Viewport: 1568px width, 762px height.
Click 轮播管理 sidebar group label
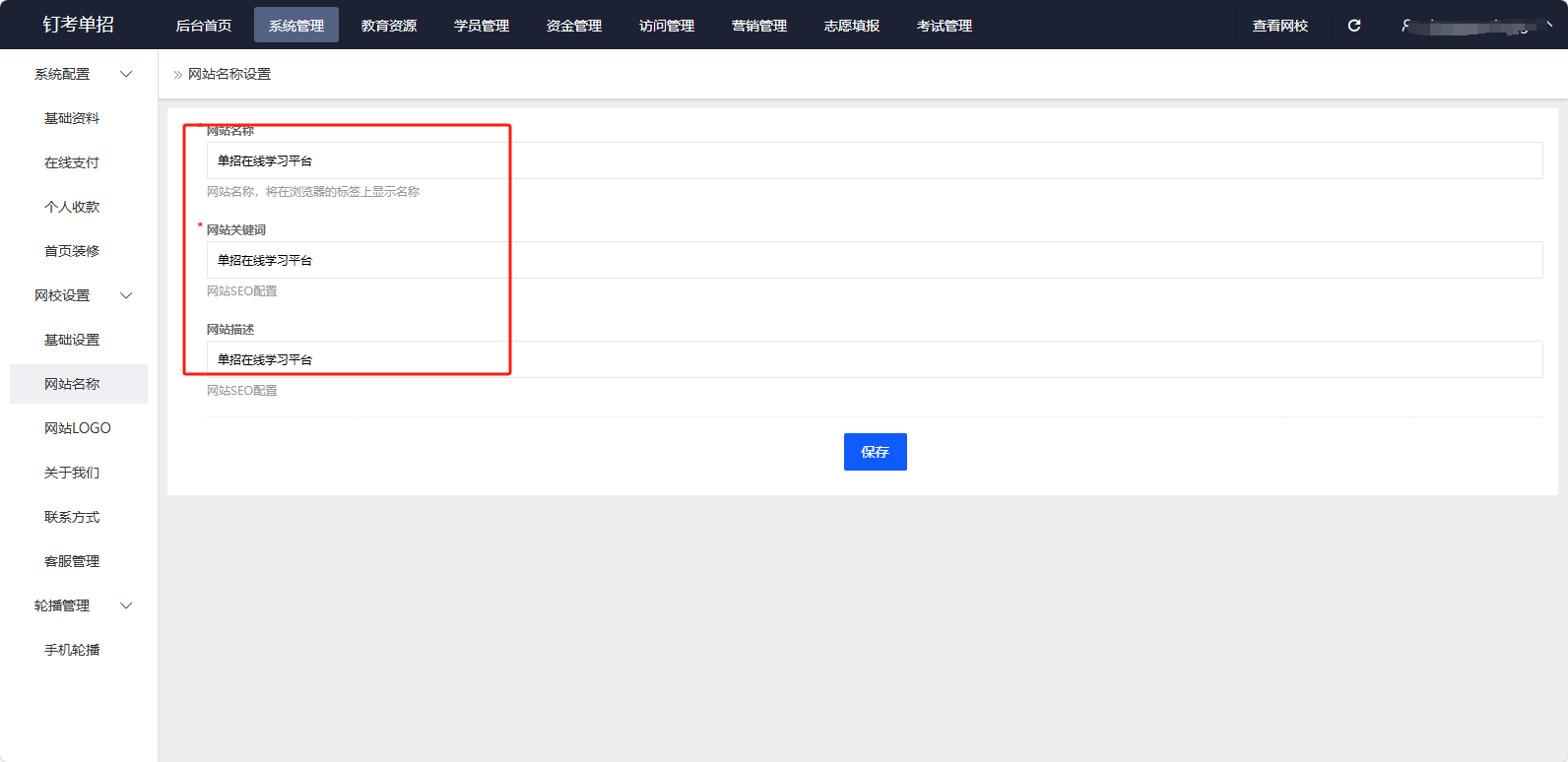[62, 605]
